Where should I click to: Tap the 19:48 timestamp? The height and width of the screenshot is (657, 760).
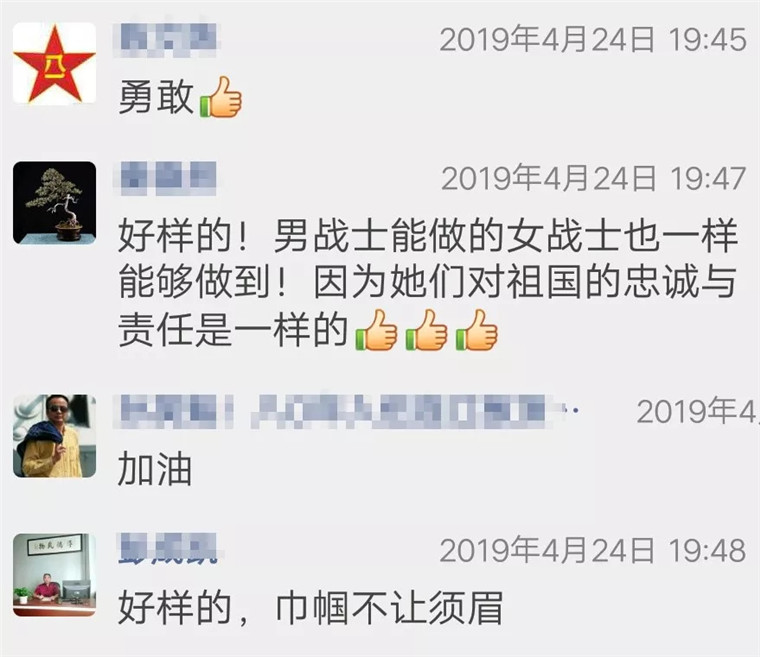click(593, 550)
